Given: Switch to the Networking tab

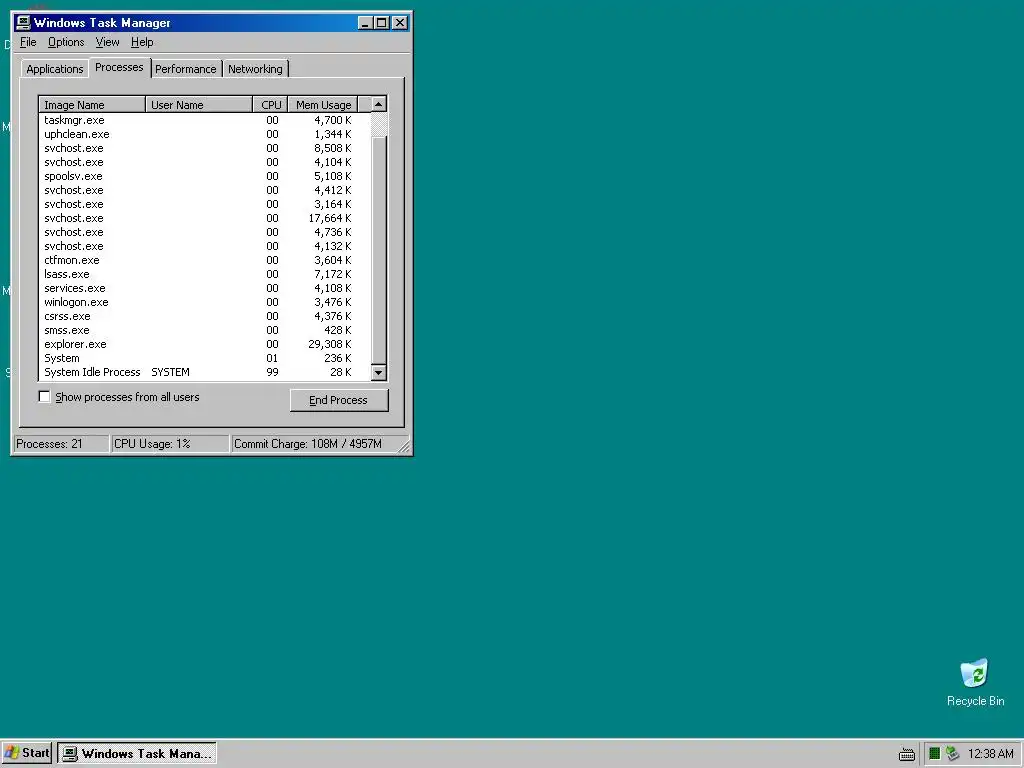Looking at the screenshot, I should [255, 69].
